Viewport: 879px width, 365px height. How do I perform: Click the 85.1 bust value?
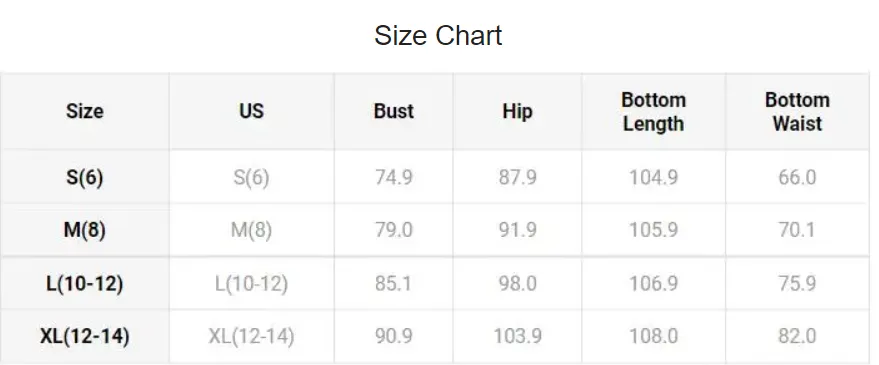point(394,283)
